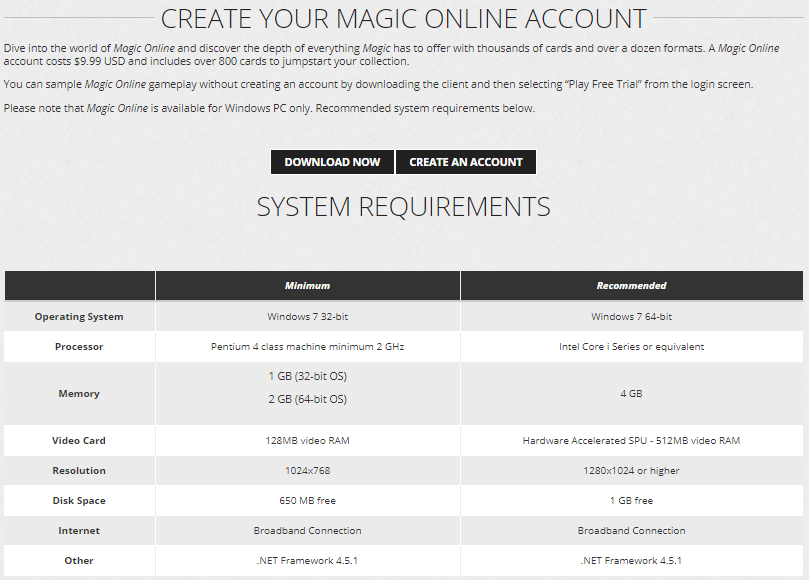This screenshot has width=809, height=580.
Task: Click the Minimum column header
Action: (x=308, y=285)
